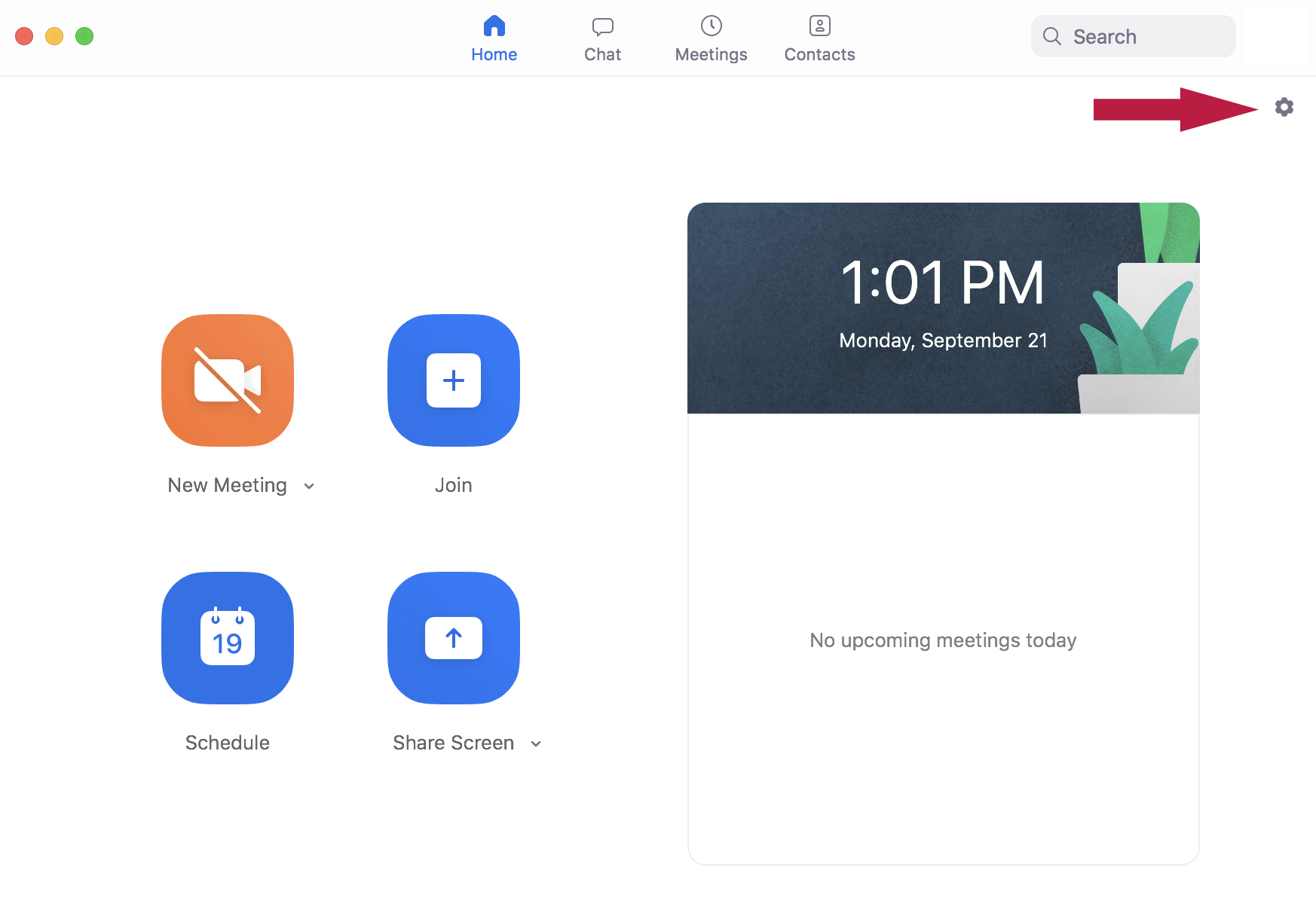This screenshot has width=1316, height=907.
Task: Go to the Contacts tab
Action: click(x=819, y=38)
